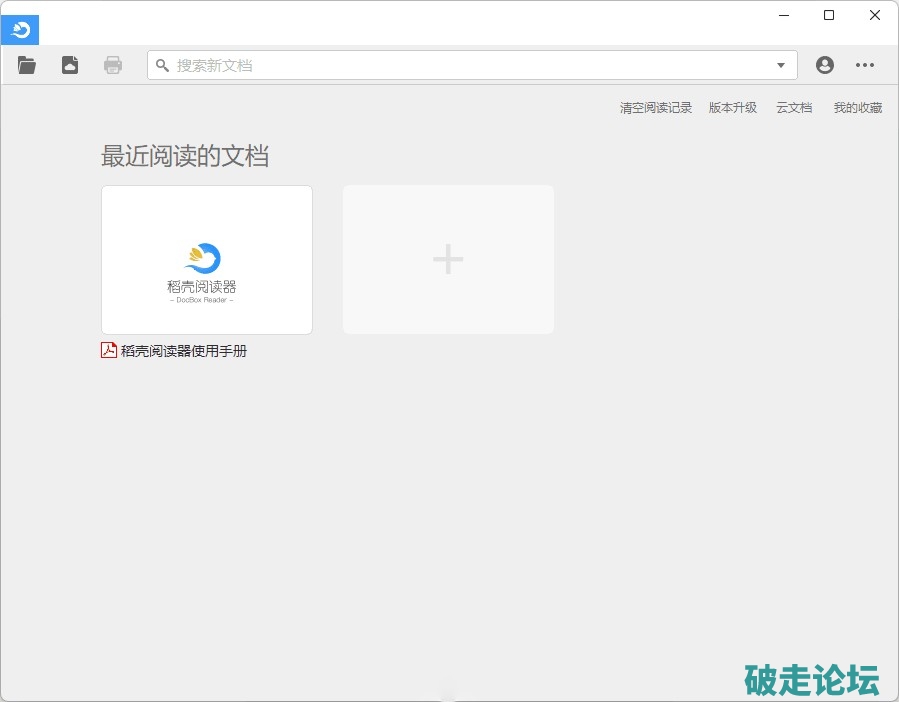
Task: Open a local file with folder icon
Action: tap(26, 65)
